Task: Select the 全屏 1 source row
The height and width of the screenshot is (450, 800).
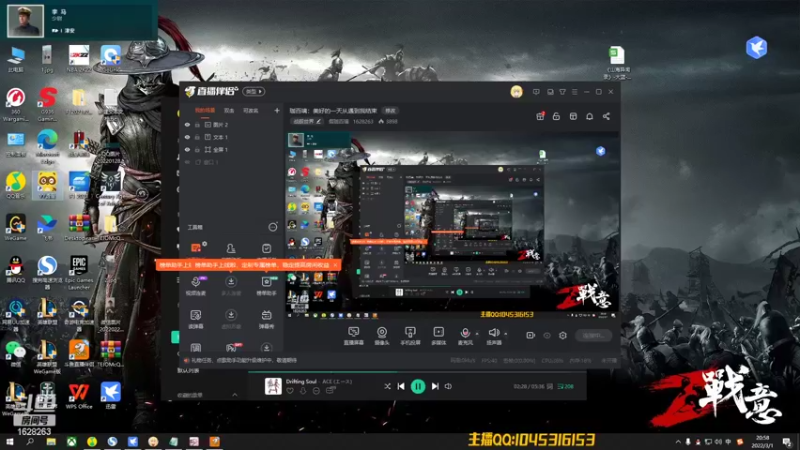Action: coord(231,149)
